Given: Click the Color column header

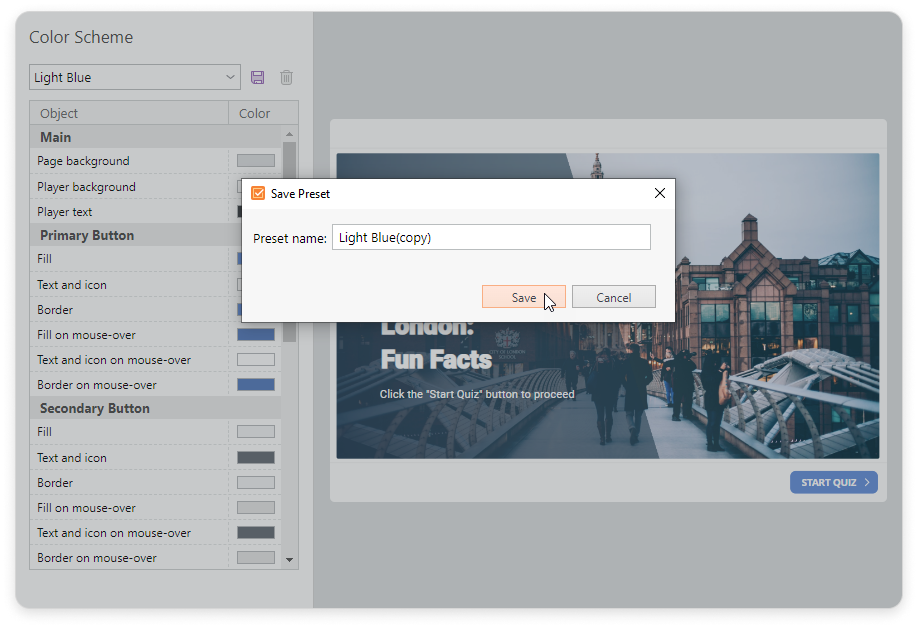Looking at the screenshot, I should pyautogui.click(x=255, y=113).
